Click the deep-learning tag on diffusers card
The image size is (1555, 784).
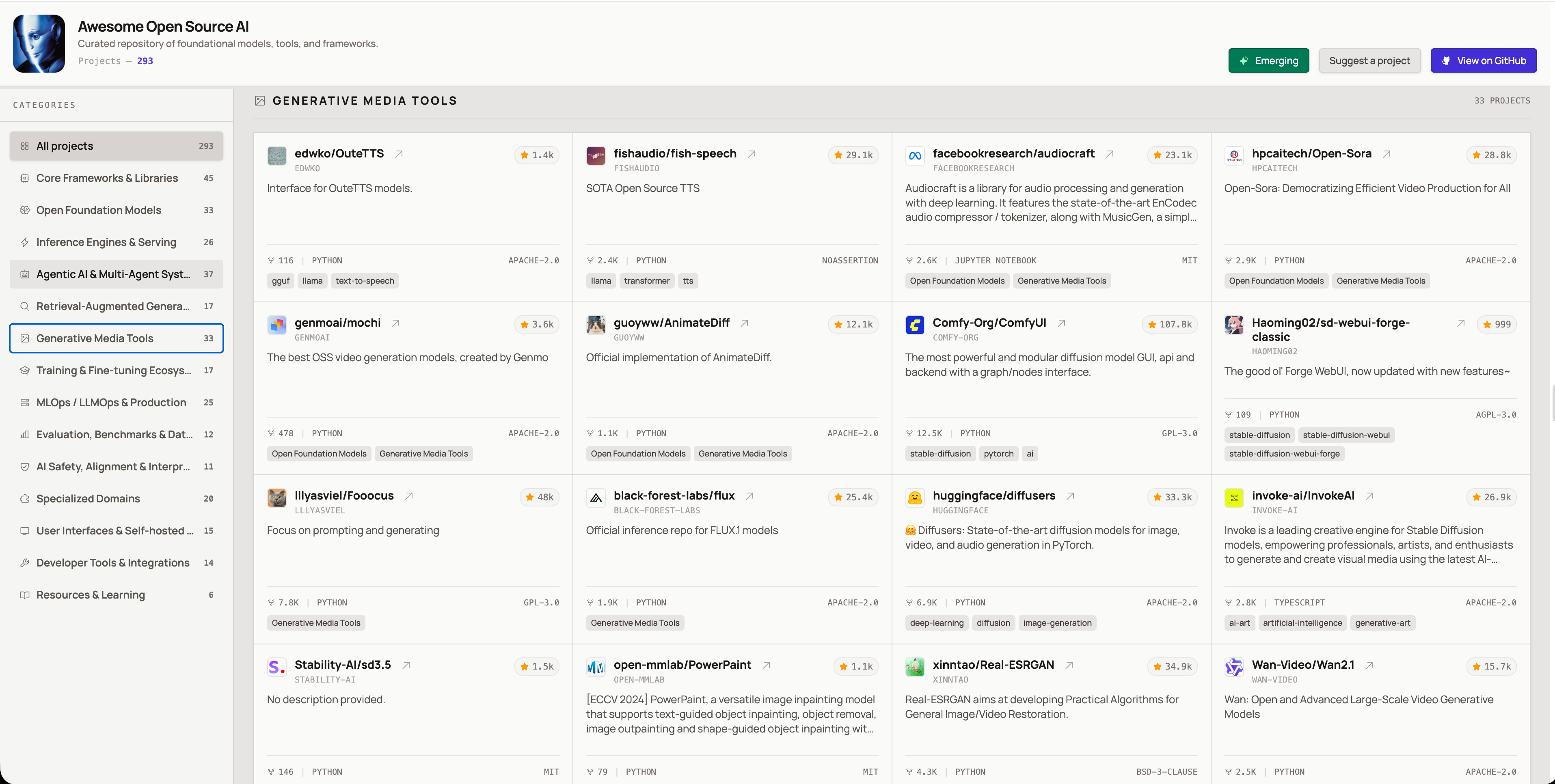[x=936, y=622]
